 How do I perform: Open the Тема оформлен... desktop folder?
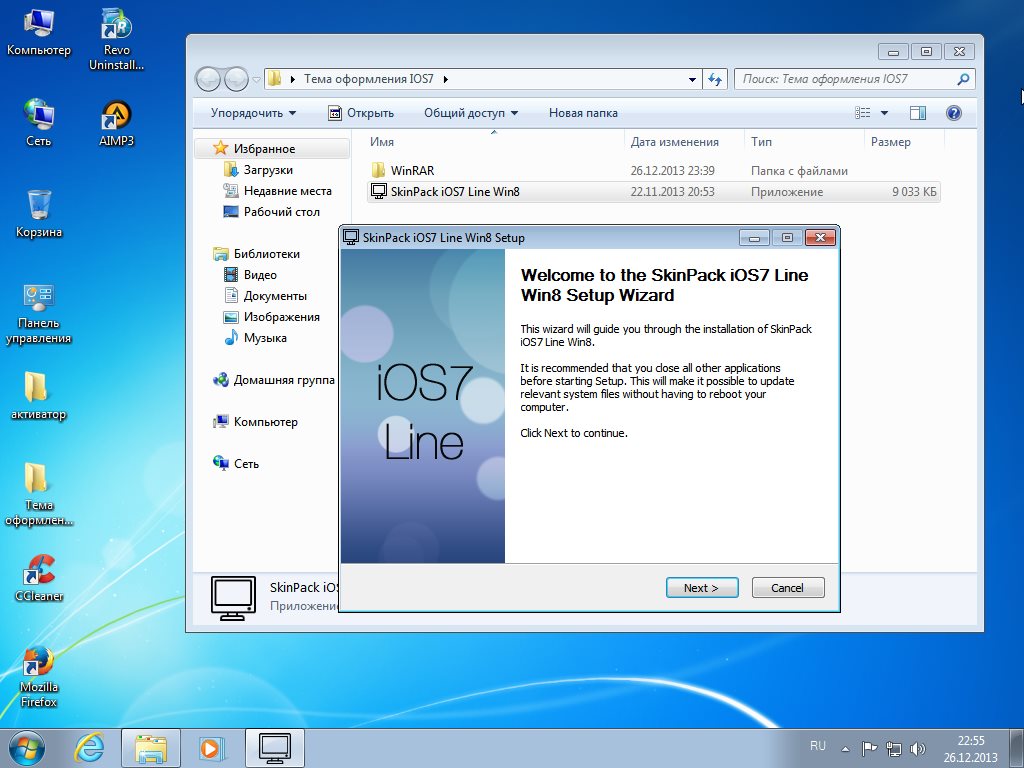tap(39, 494)
